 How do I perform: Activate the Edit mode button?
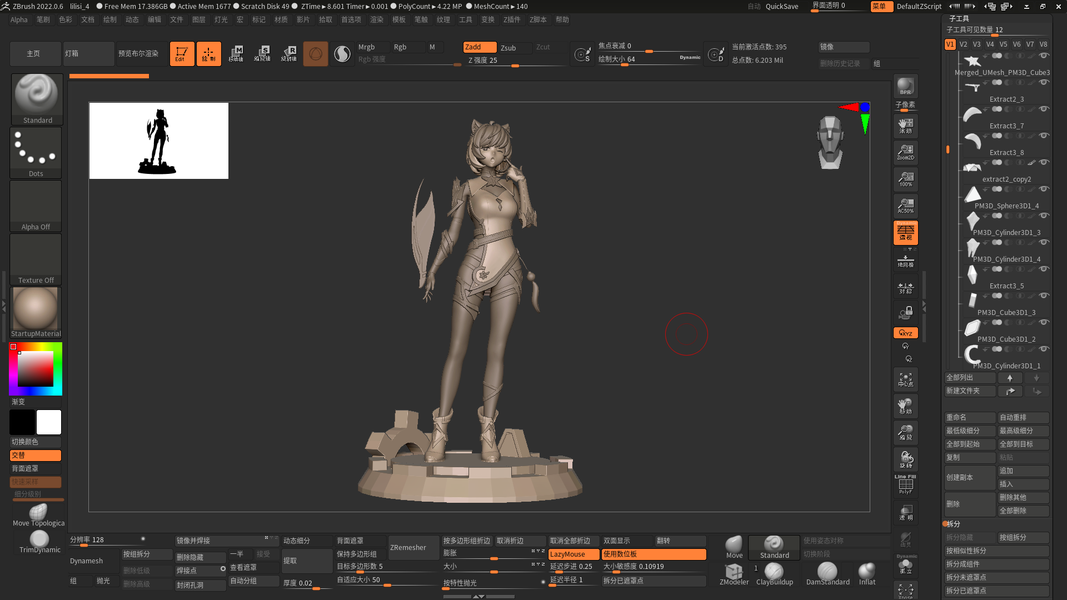click(x=182, y=54)
